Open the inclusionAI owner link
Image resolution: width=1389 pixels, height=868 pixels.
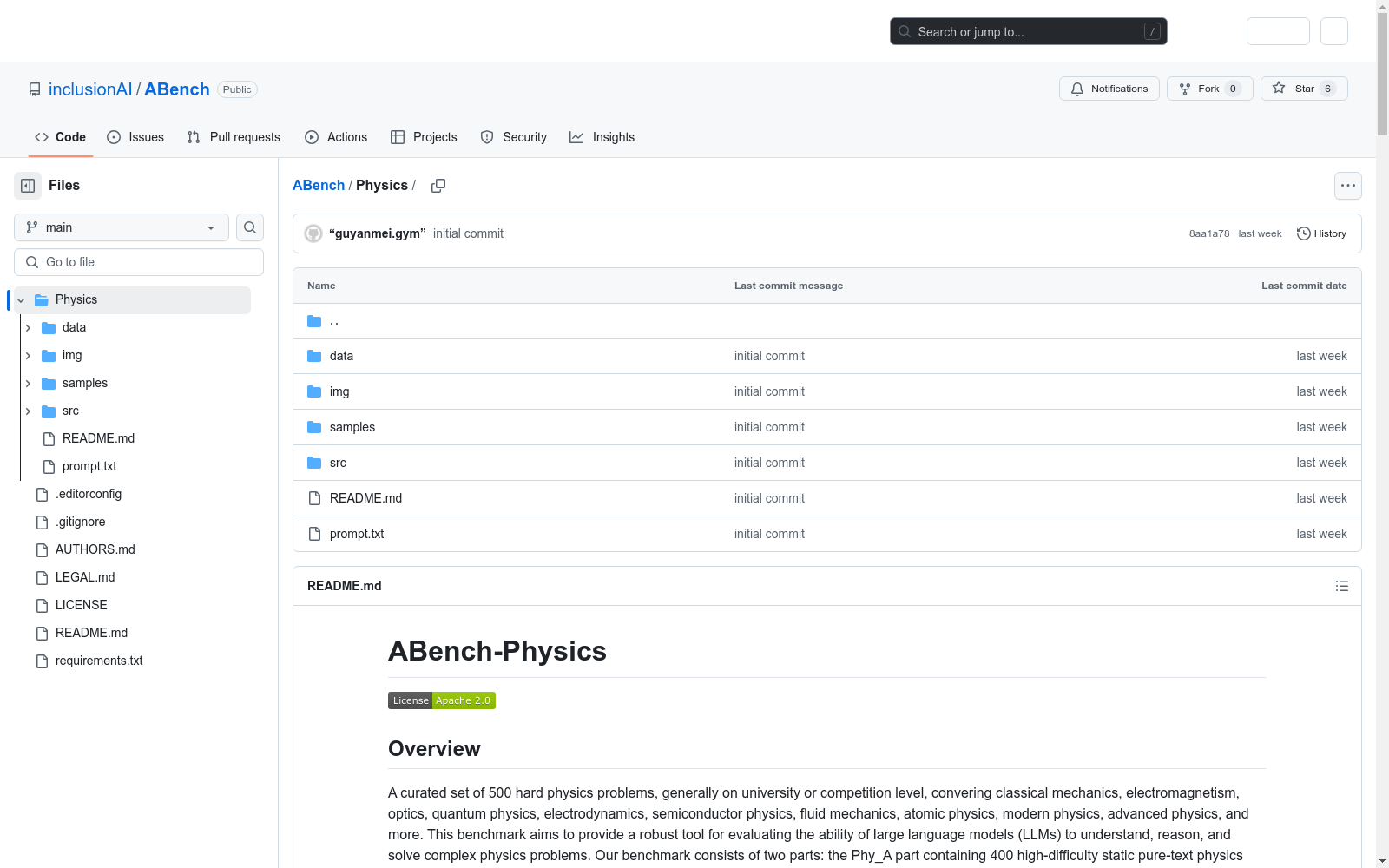point(90,89)
